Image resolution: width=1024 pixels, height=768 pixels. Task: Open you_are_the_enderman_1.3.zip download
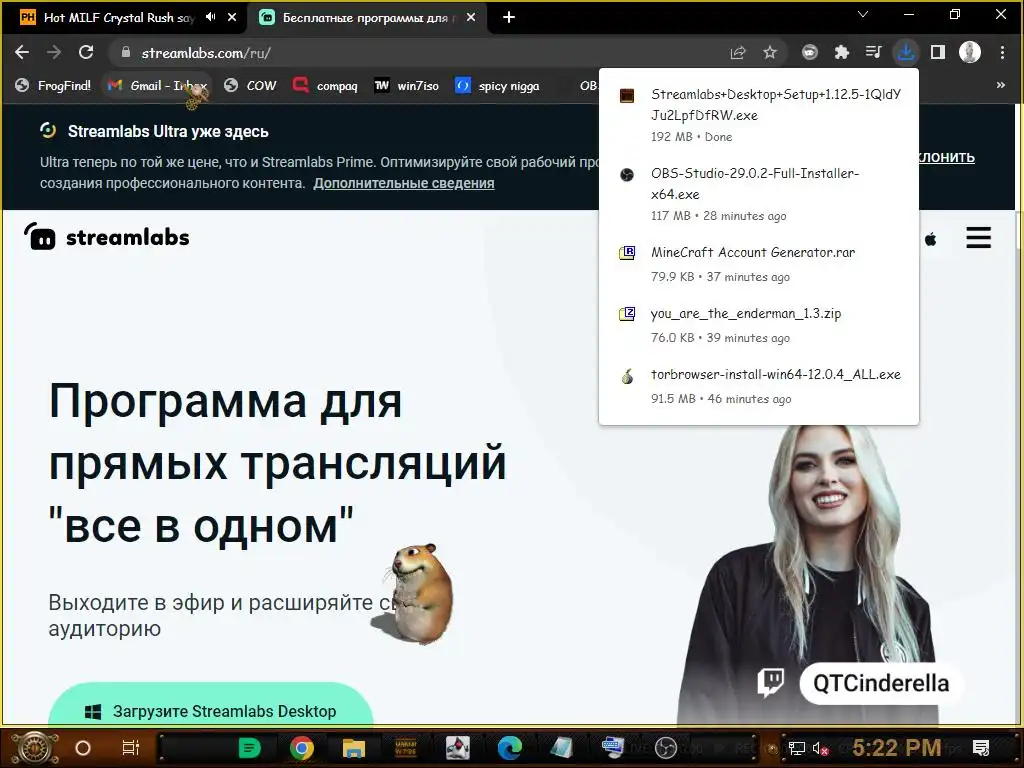tap(759, 325)
